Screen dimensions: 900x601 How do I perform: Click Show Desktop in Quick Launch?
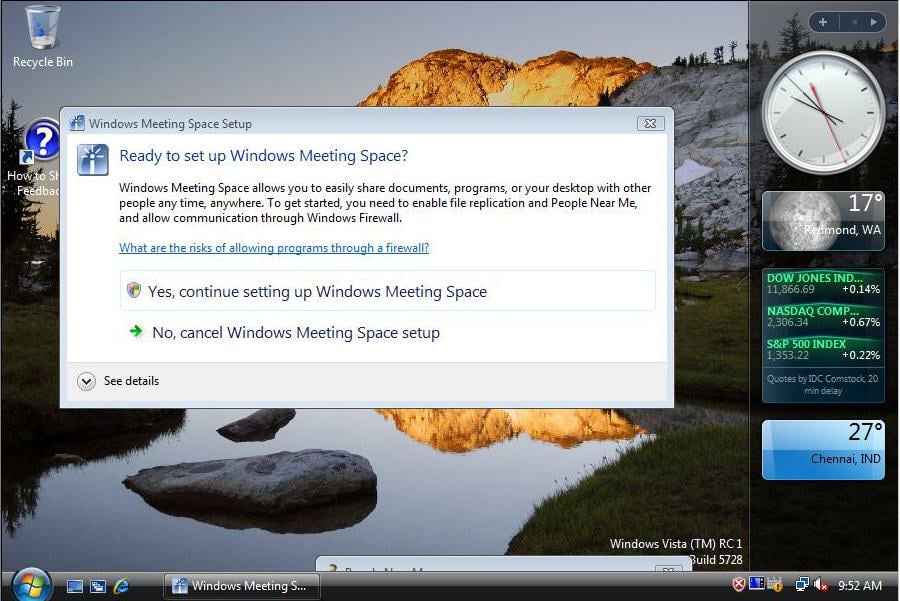pyautogui.click(x=75, y=586)
